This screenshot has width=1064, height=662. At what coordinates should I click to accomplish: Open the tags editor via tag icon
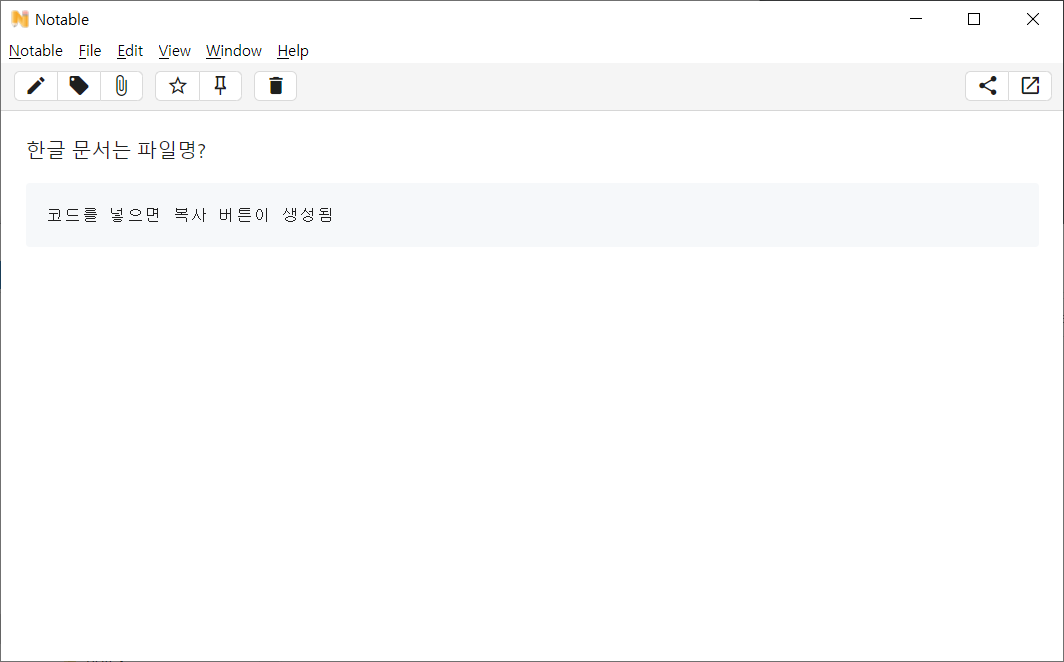[x=79, y=86]
